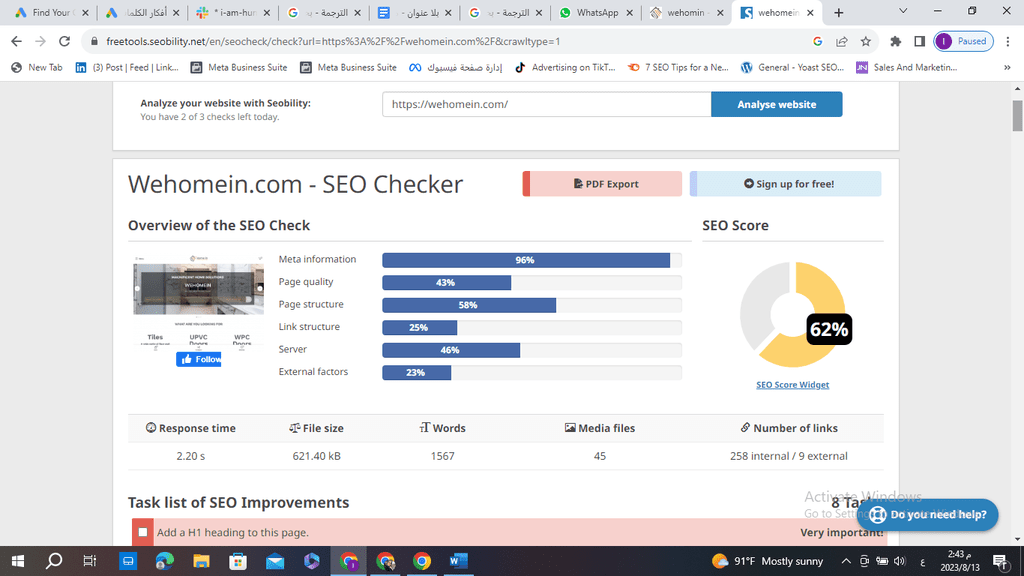Open File Explorer from taskbar
The width and height of the screenshot is (1024, 576).
[x=201, y=561]
